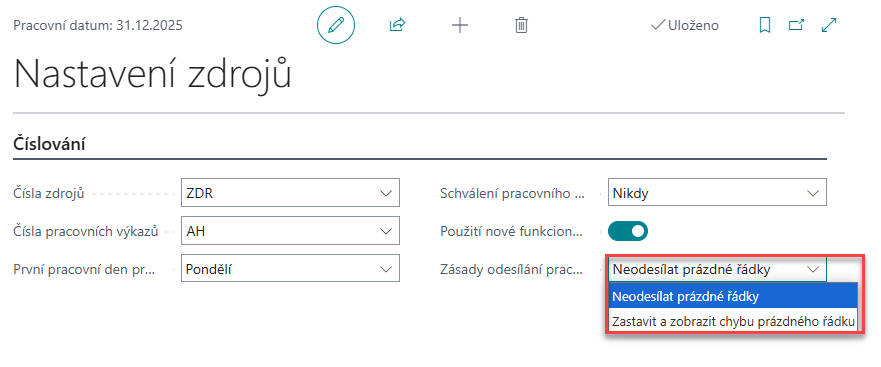
Task: Toggle the Použití nové funkcion... switch
Action: (x=628, y=231)
